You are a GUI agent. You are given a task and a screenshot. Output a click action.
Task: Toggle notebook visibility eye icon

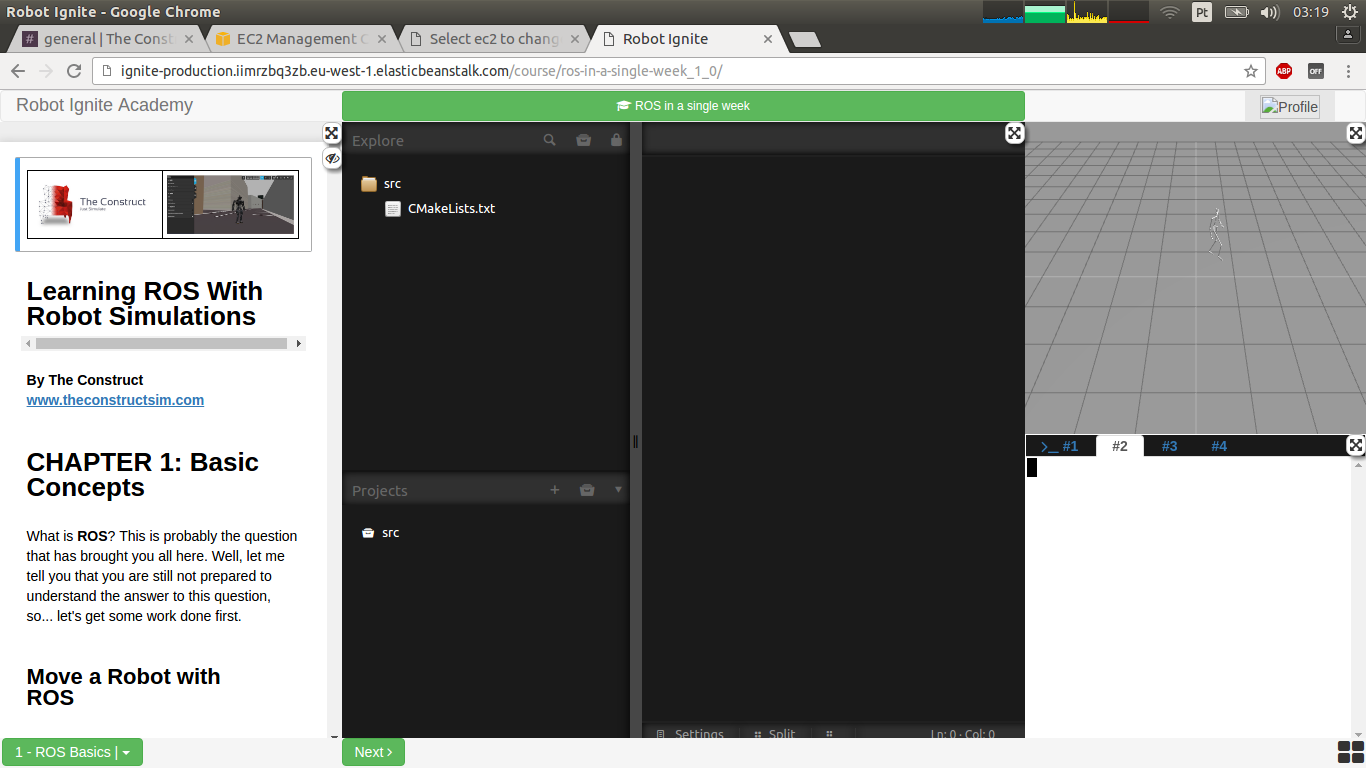point(332,158)
